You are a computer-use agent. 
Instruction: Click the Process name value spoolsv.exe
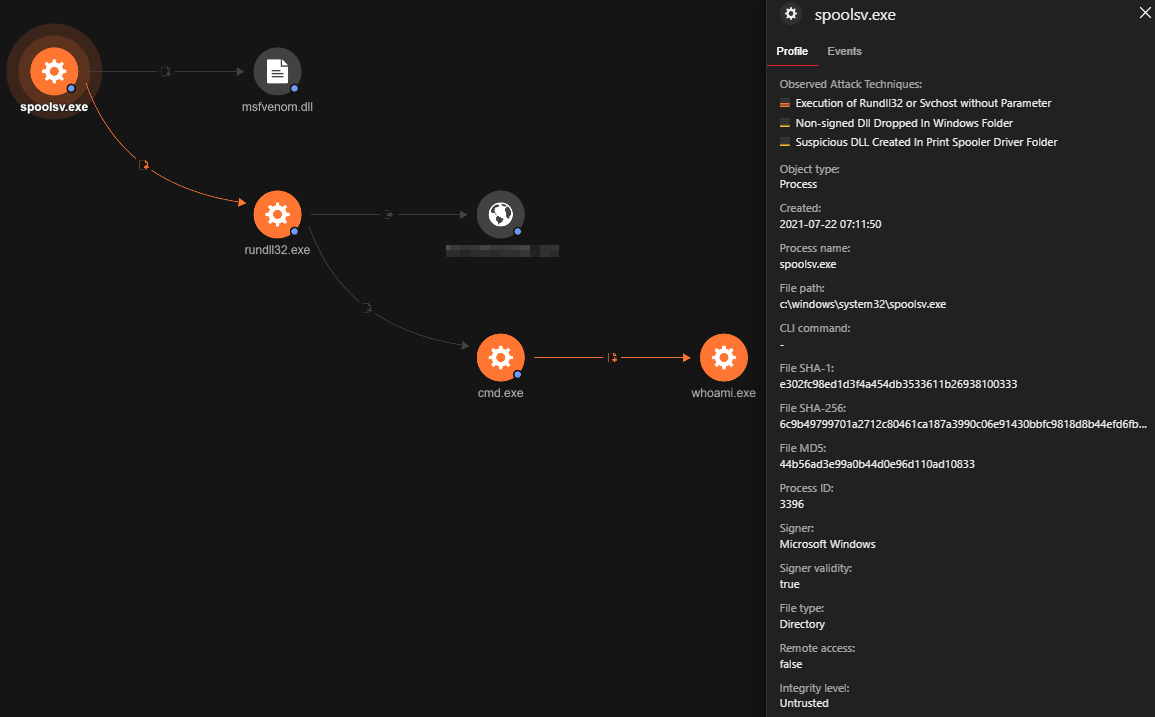tap(807, 265)
